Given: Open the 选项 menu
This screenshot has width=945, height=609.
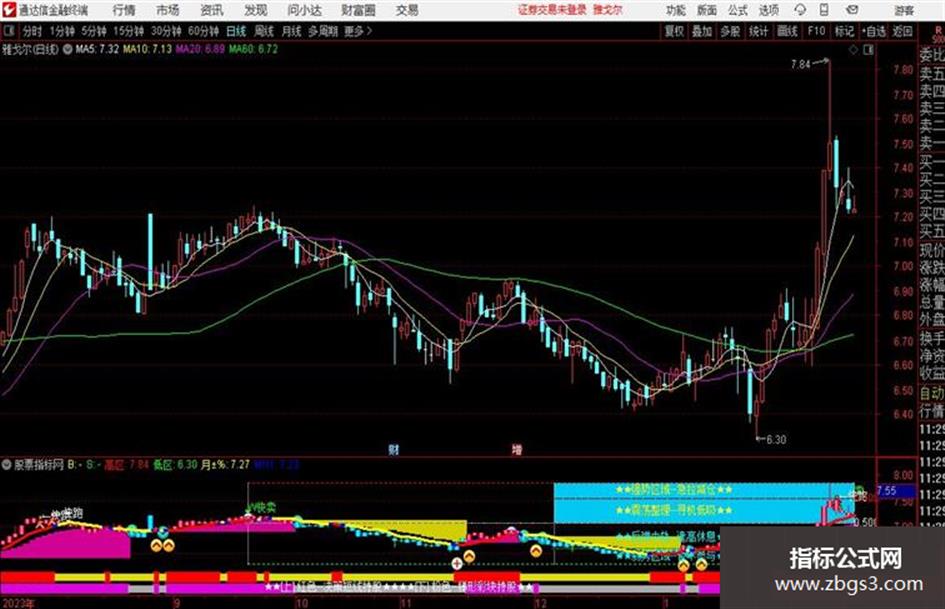Looking at the screenshot, I should (x=769, y=10).
